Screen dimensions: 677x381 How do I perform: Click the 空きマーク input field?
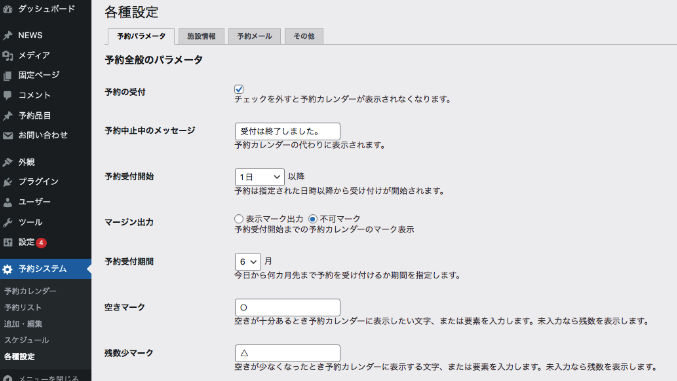[x=288, y=308]
